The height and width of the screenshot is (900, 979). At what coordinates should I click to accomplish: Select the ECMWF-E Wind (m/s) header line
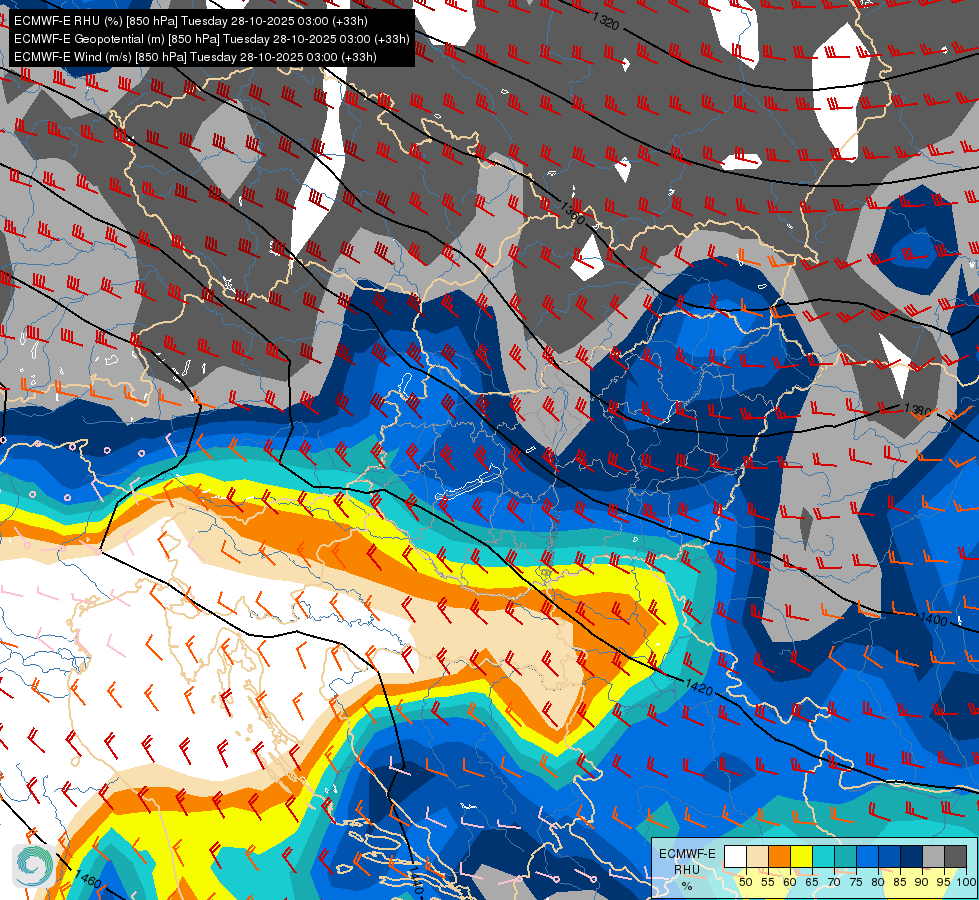pyautogui.click(x=195, y=57)
